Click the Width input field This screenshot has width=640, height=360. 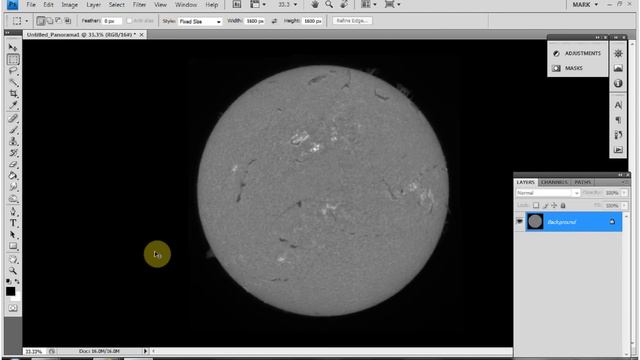coord(255,21)
